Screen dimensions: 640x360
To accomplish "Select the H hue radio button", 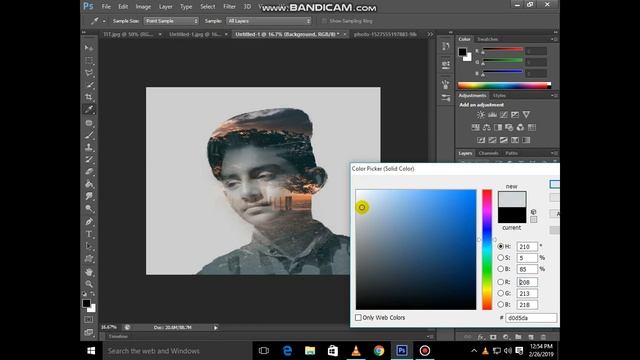I will pos(500,247).
